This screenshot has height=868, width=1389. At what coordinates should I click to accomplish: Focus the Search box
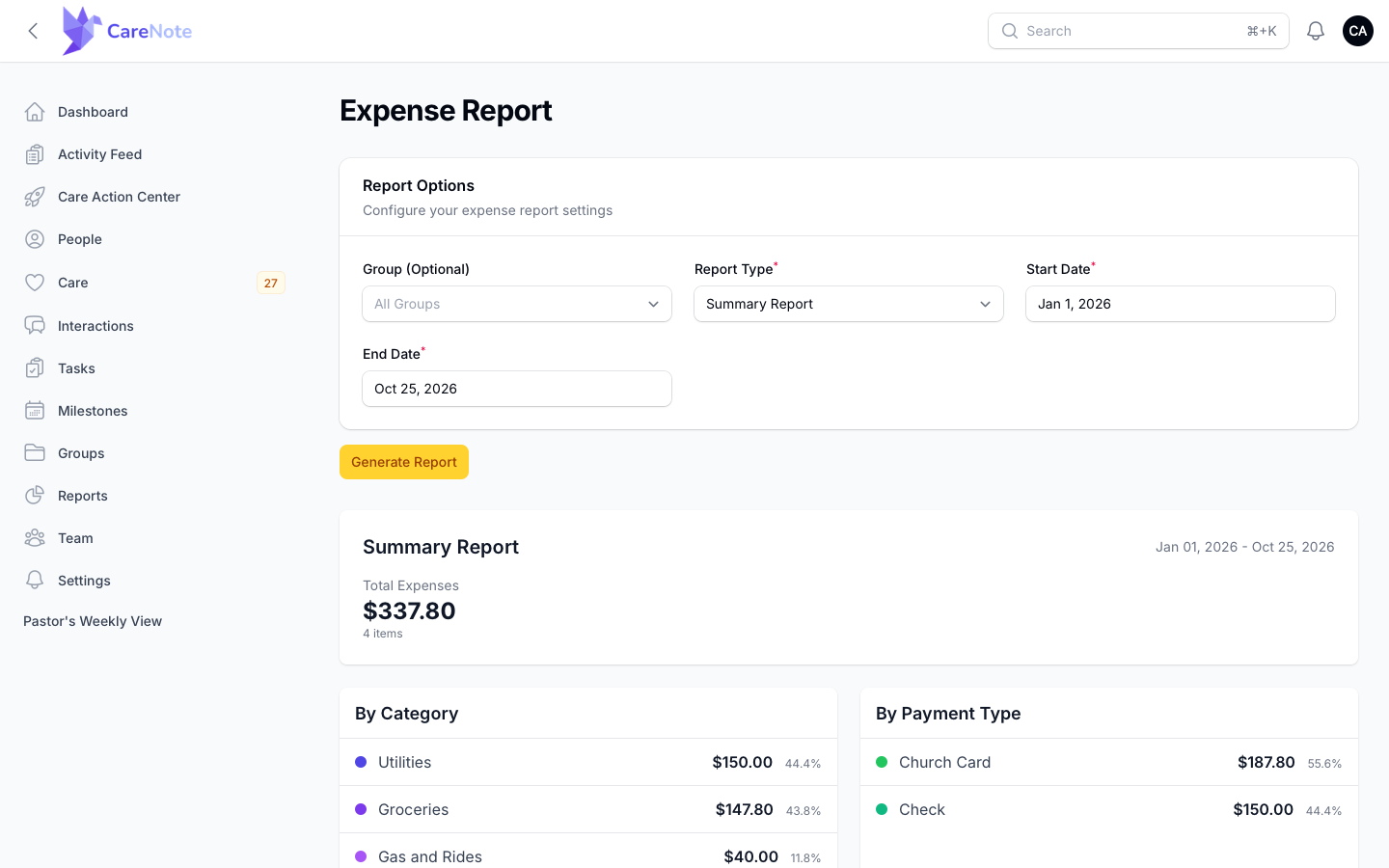(1138, 31)
